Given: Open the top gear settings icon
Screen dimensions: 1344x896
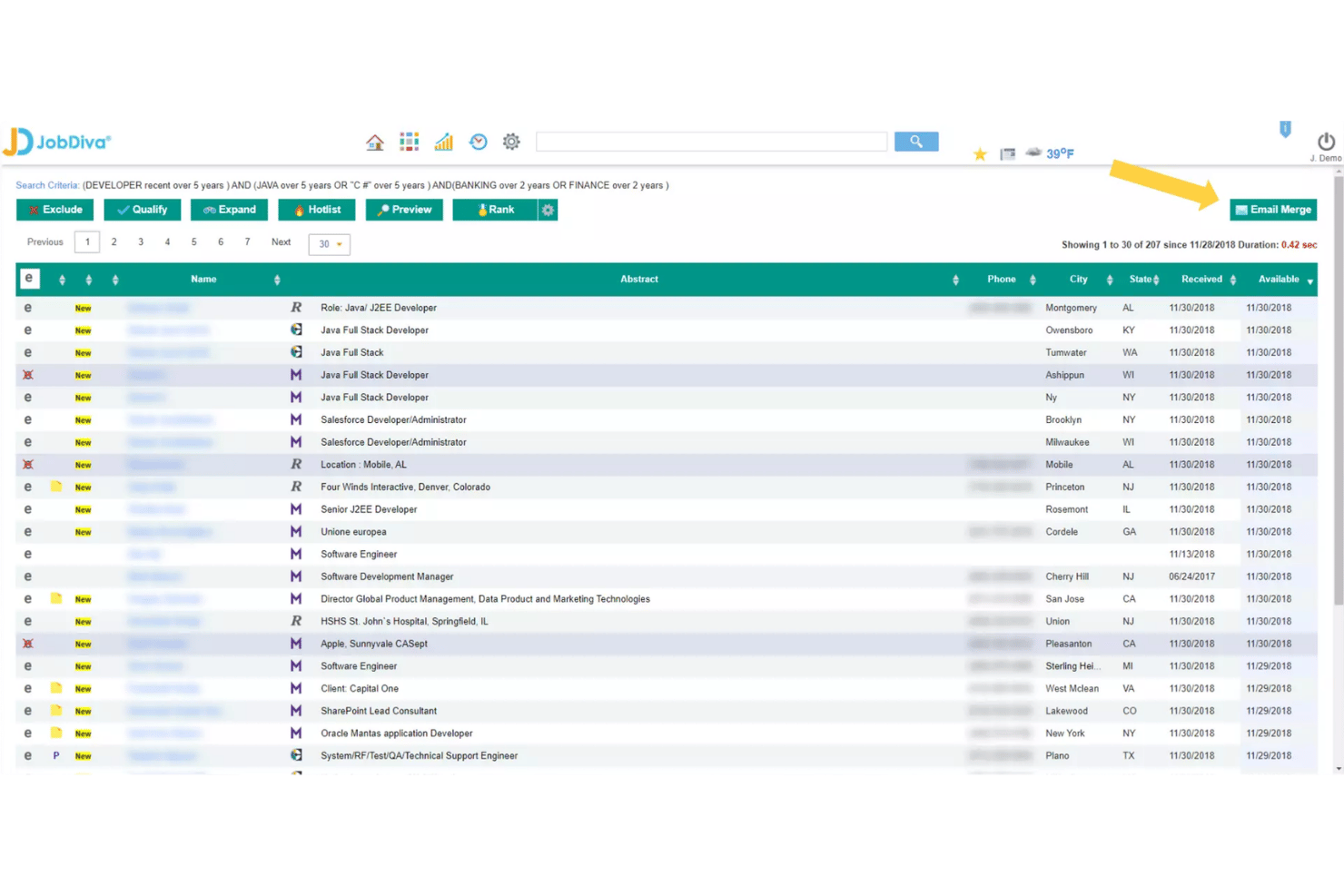Looking at the screenshot, I should point(512,142).
